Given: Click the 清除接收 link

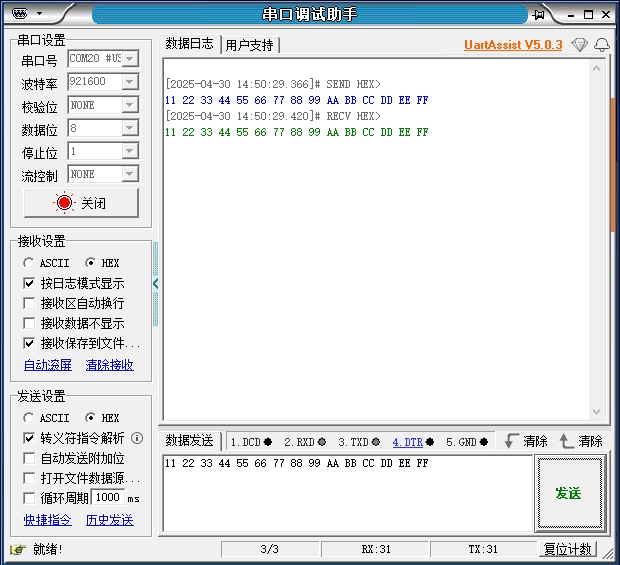Looking at the screenshot, I should point(110,365).
